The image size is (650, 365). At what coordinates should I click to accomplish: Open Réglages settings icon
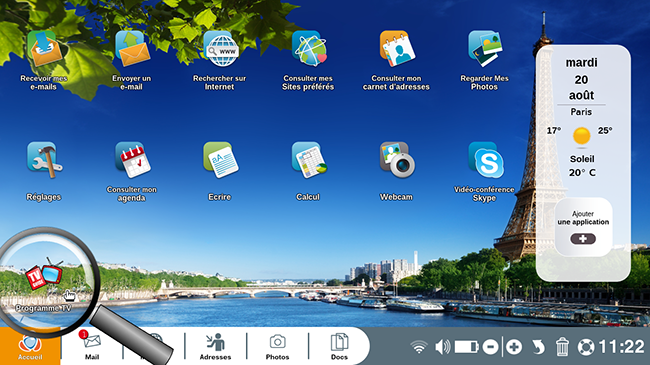click(44, 160)
